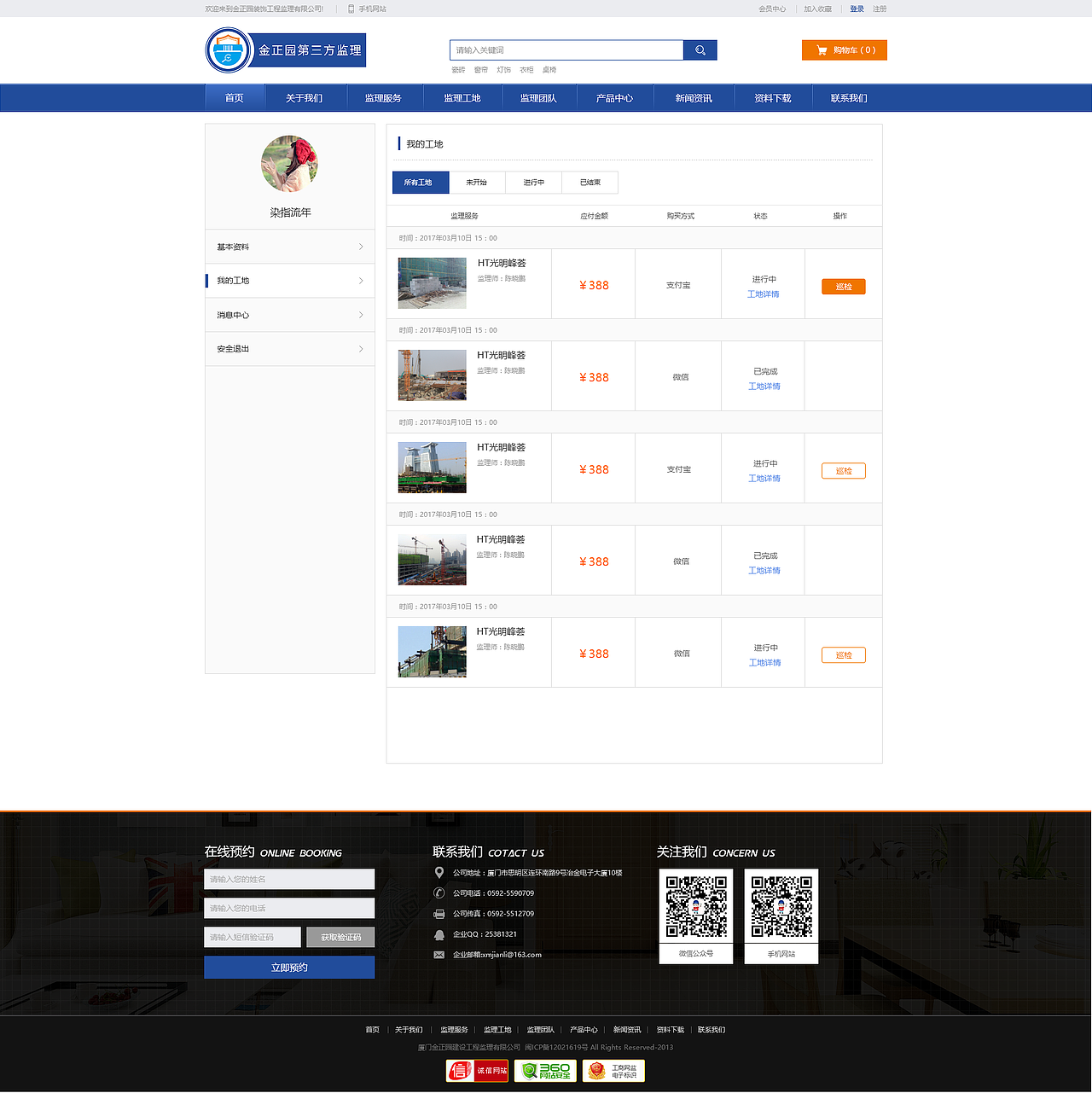Click the 登录 link
This screenshot has width=1092, height=1093.
coord(857,9)
